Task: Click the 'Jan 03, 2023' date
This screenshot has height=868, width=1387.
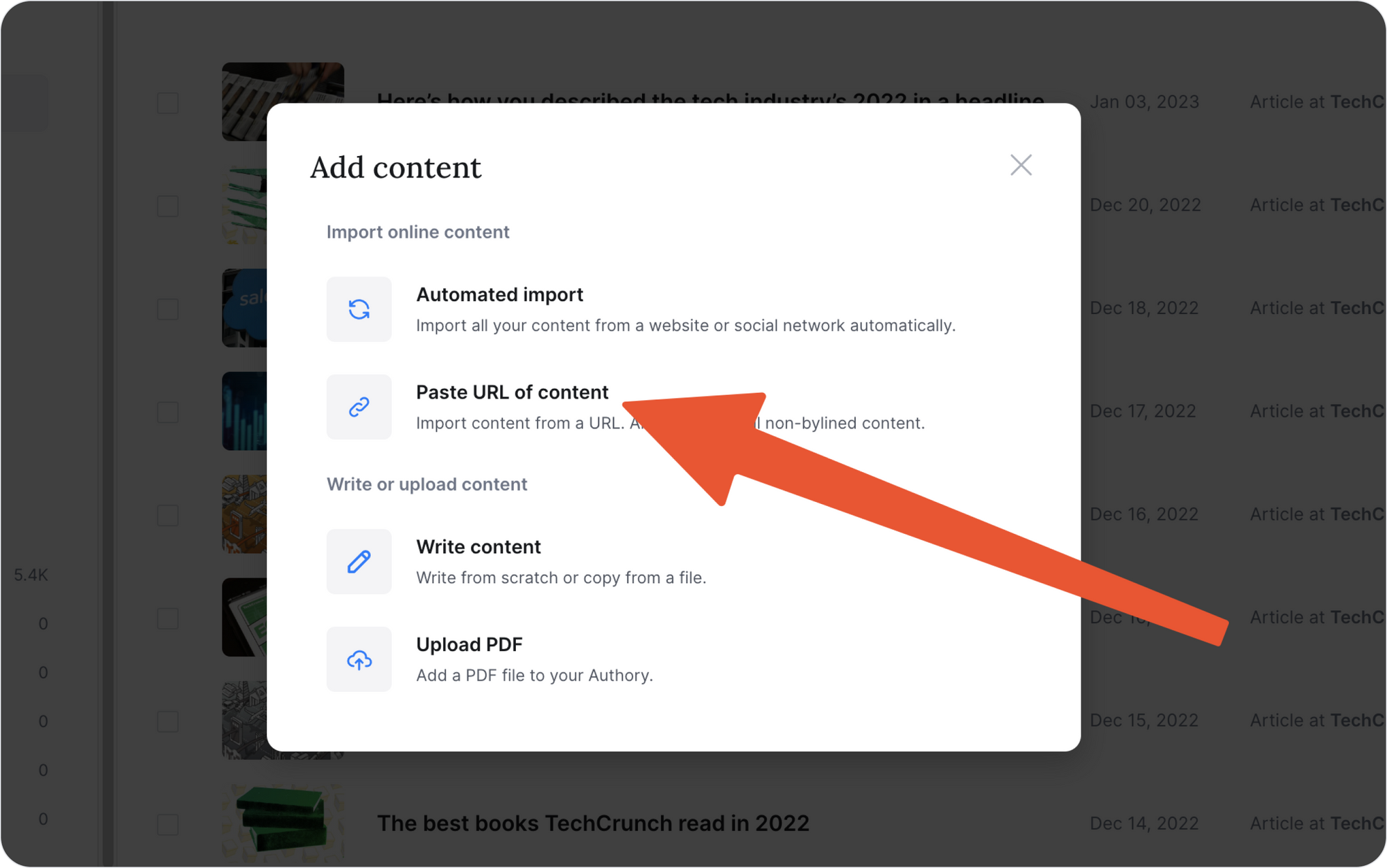Action: (x=1144, y=102)
